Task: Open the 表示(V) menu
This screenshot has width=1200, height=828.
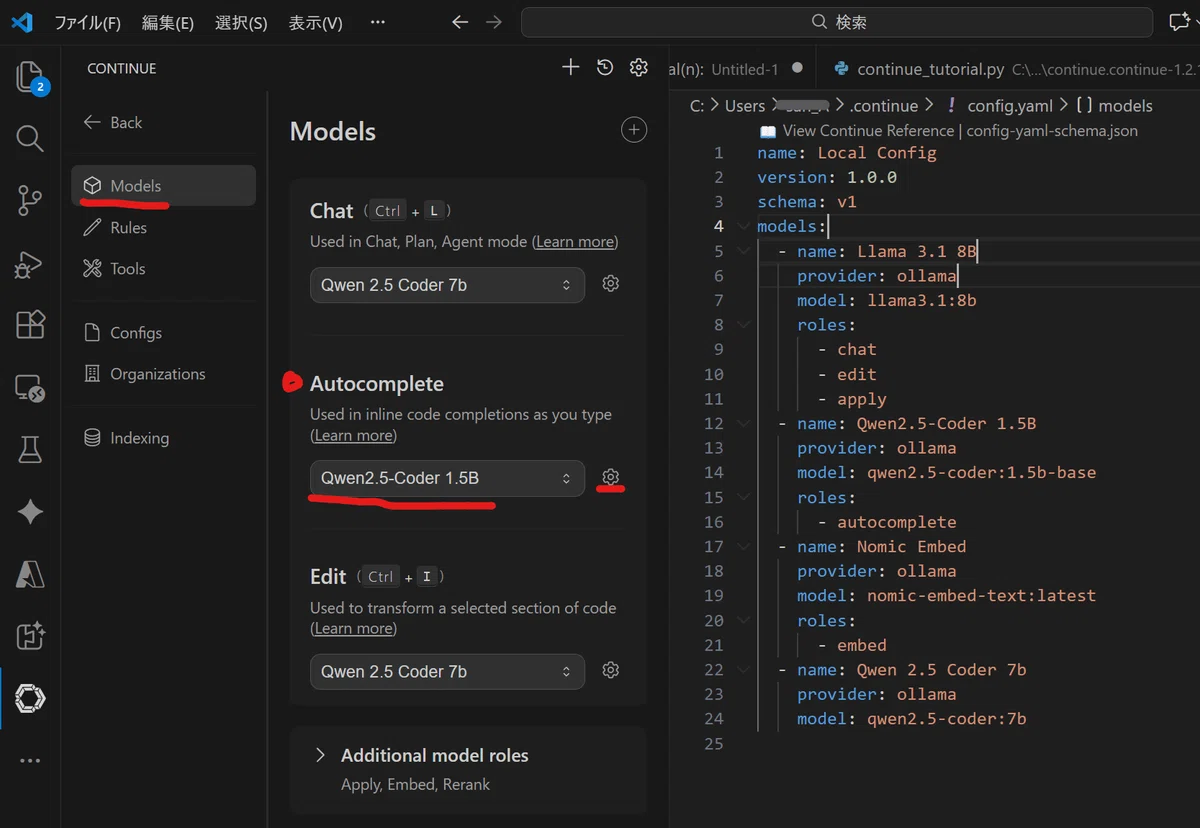Action: click(x=315, y=22)
